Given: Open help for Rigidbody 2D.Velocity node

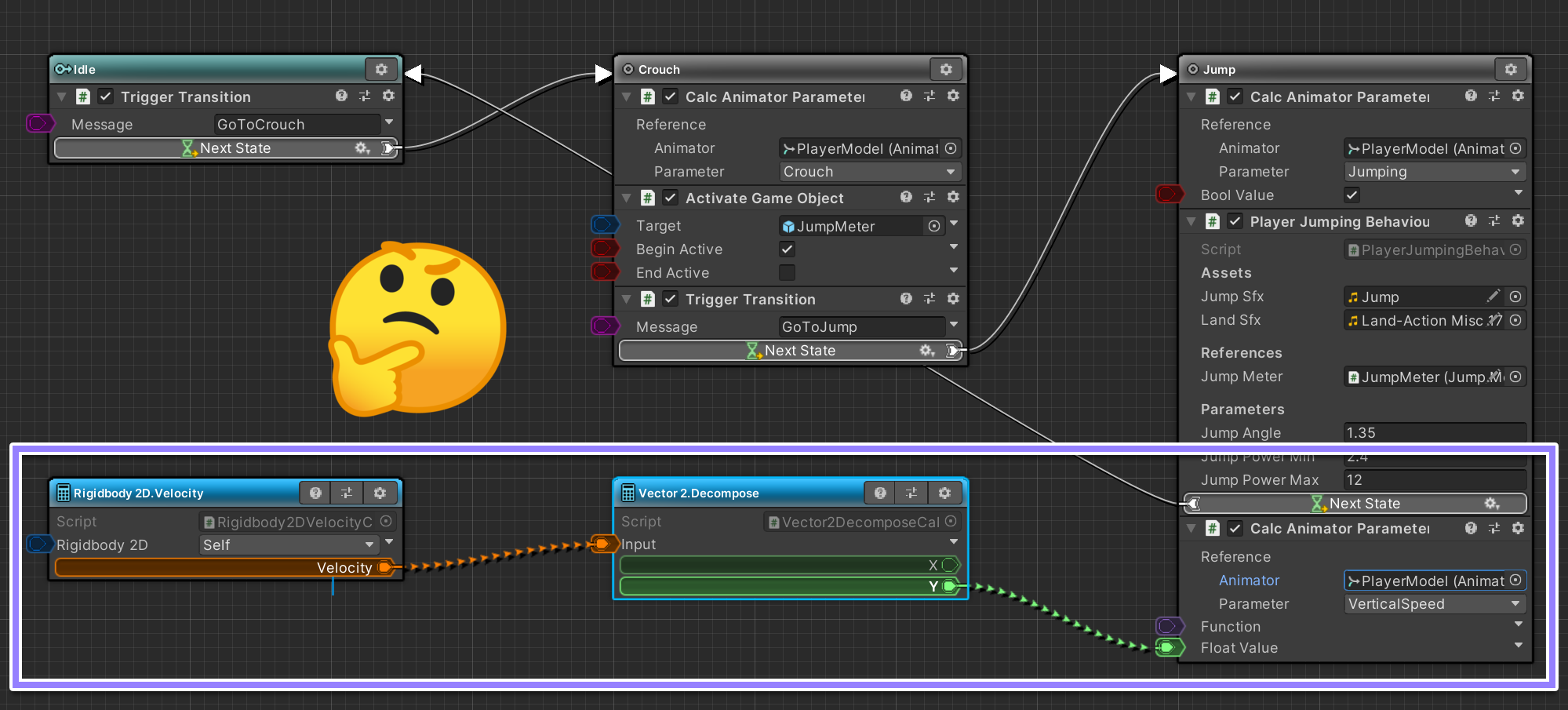Looking at the screenshot, I should [315, 493].
